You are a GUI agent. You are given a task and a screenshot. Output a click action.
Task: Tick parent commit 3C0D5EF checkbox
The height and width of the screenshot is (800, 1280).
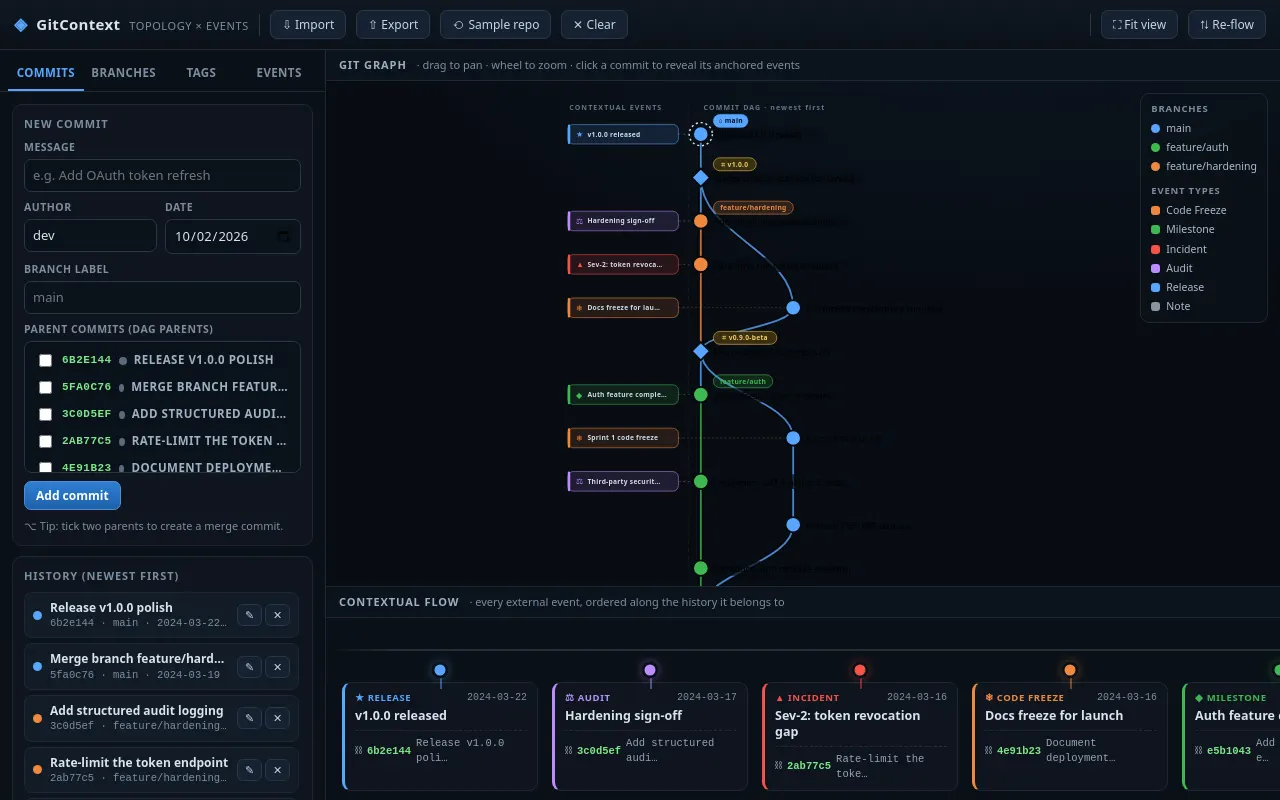pos(45,414)
